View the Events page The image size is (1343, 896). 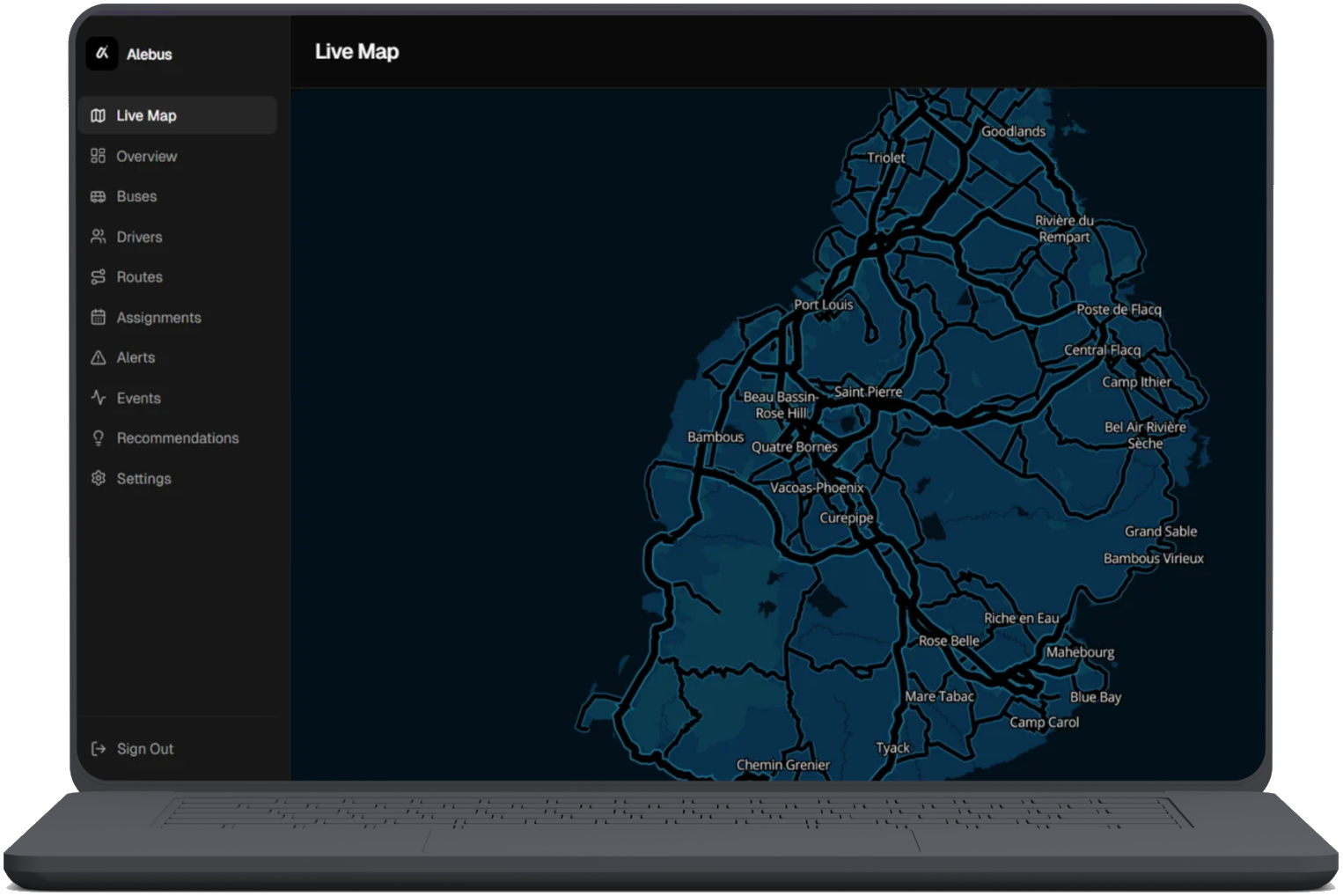[x=178, y=398]
